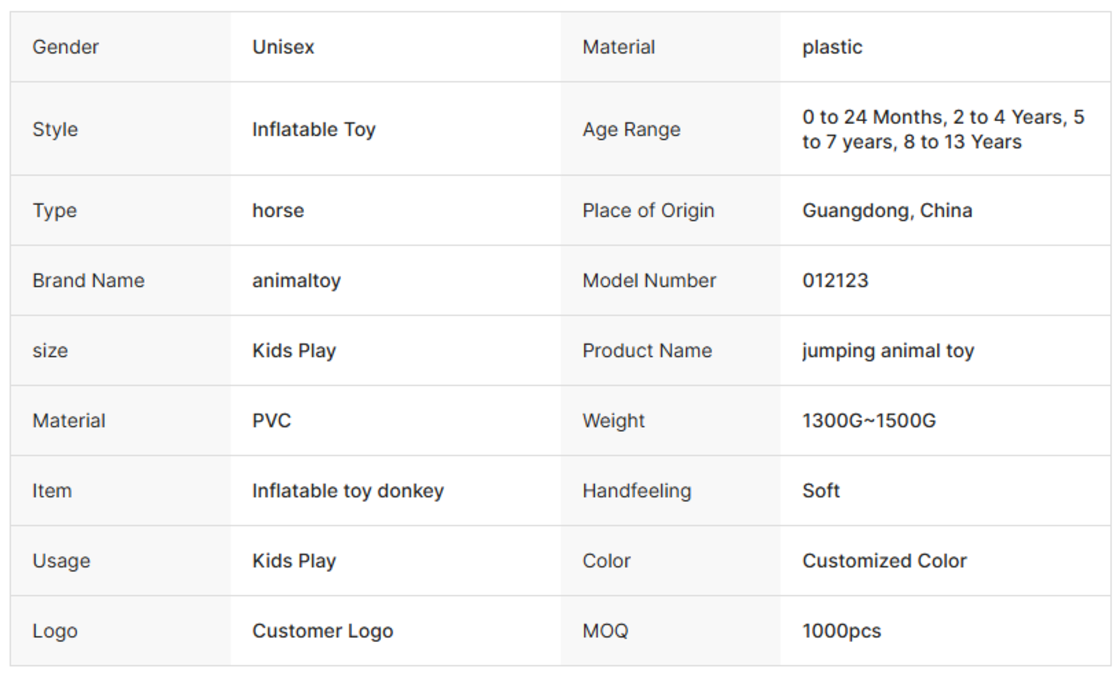1120x676 pixels.
Task: Select model number 012123
Action: (835, 281)
